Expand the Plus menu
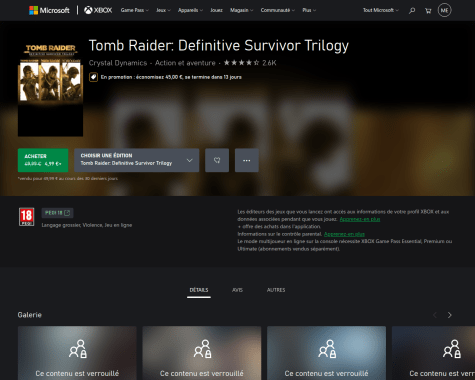This screenshot has height=380, width=475. 309,10
